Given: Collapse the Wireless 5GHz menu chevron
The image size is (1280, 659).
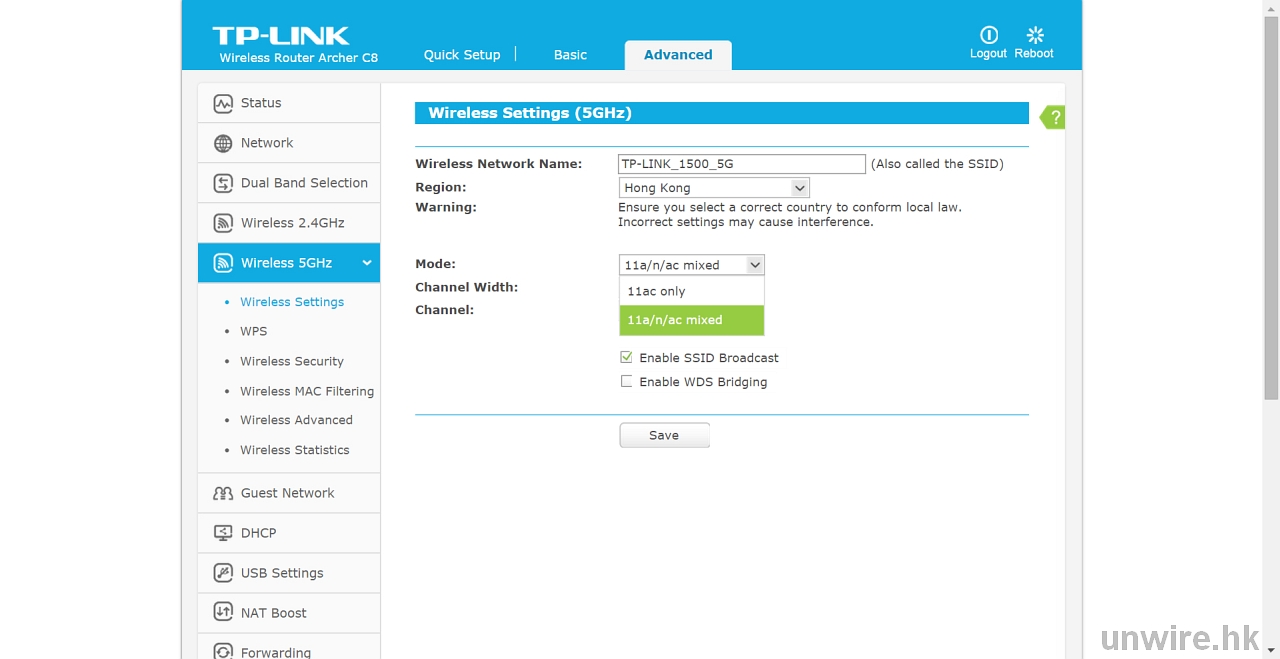Looking at the screenshot, I should tap(367, 263).
